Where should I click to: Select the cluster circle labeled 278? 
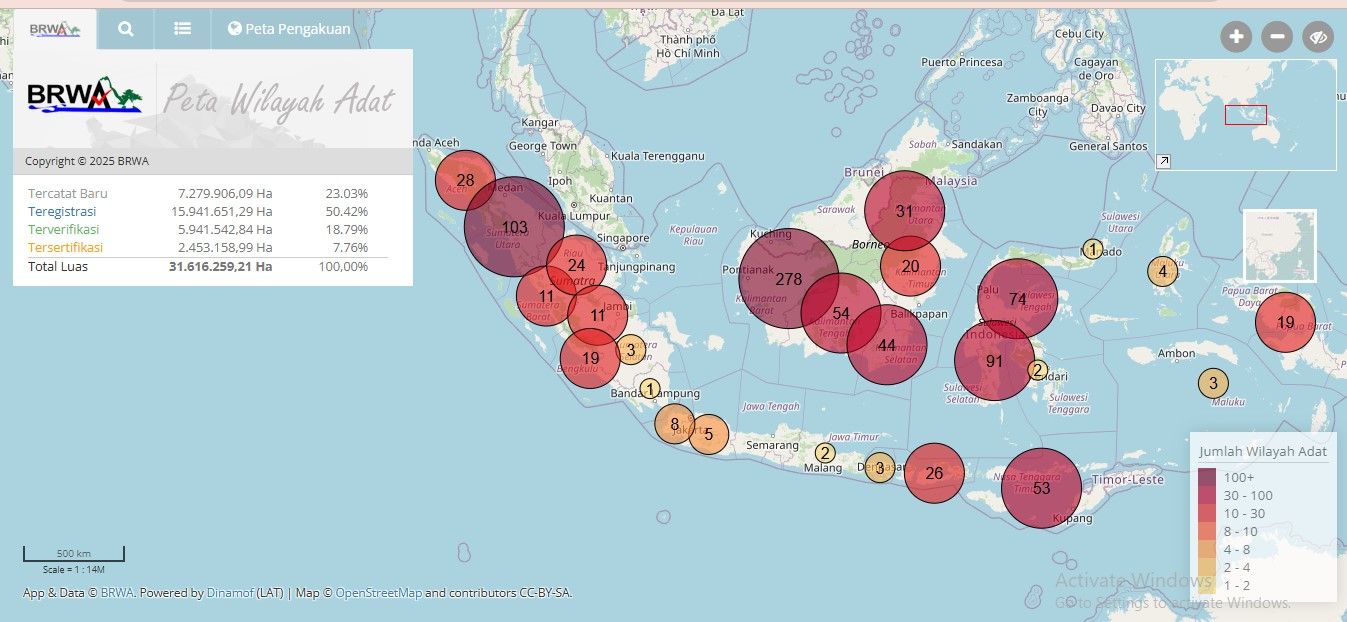point(788,278)
